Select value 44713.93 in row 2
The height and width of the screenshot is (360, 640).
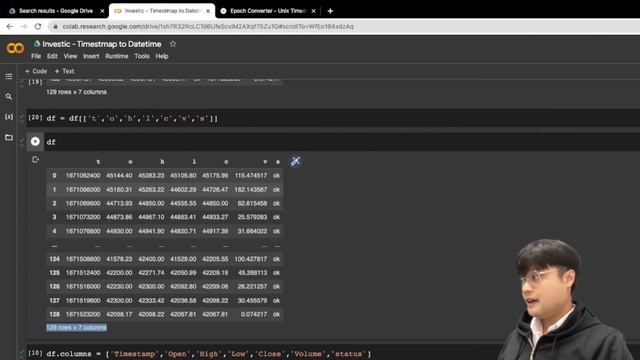click(x=119, y=203)
